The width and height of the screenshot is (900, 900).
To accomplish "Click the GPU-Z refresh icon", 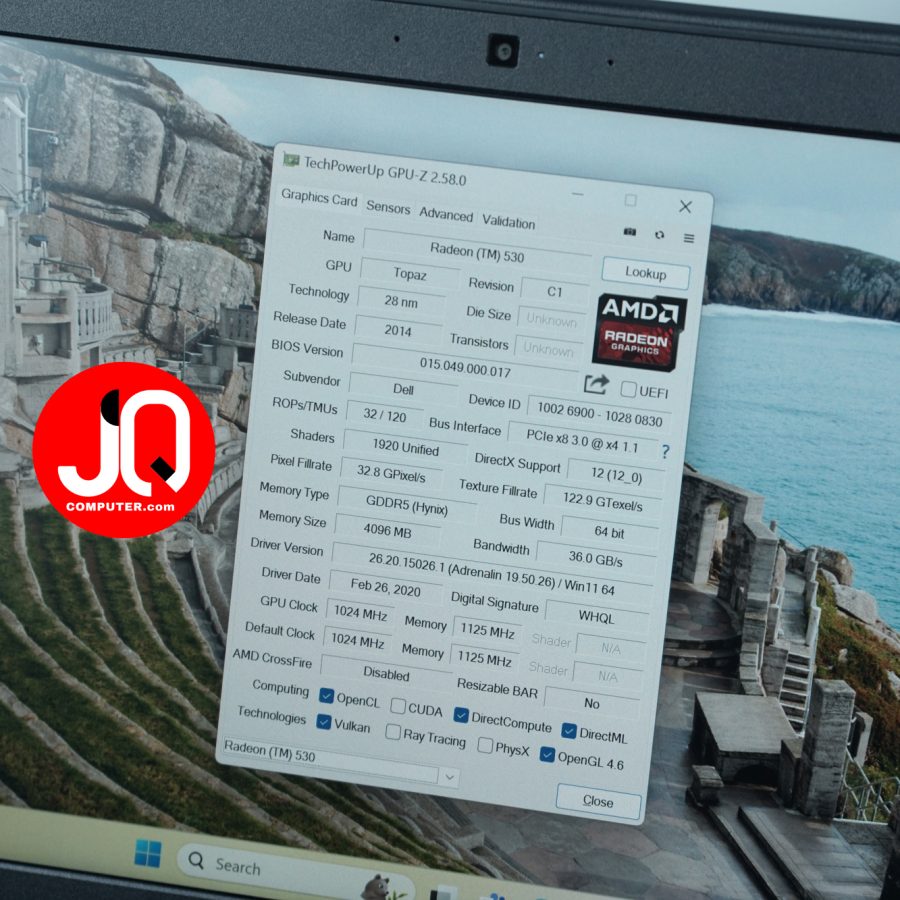I will [x=660, y=234].
